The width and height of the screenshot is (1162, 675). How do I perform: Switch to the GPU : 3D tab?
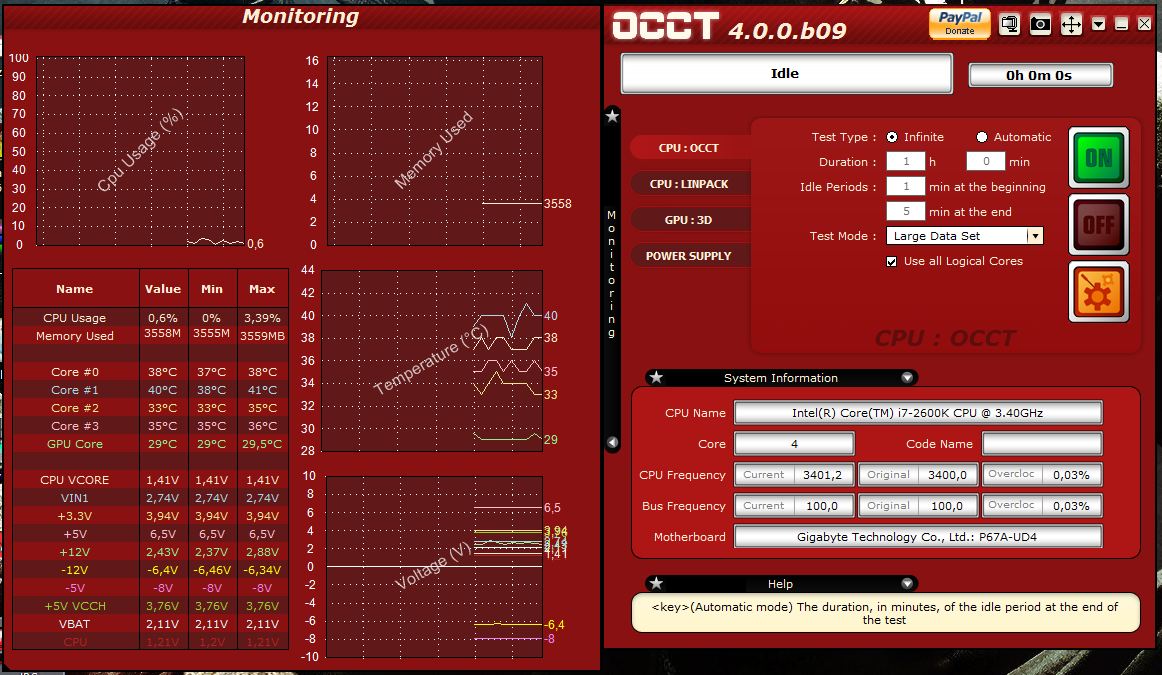click(x=688, y=220)
